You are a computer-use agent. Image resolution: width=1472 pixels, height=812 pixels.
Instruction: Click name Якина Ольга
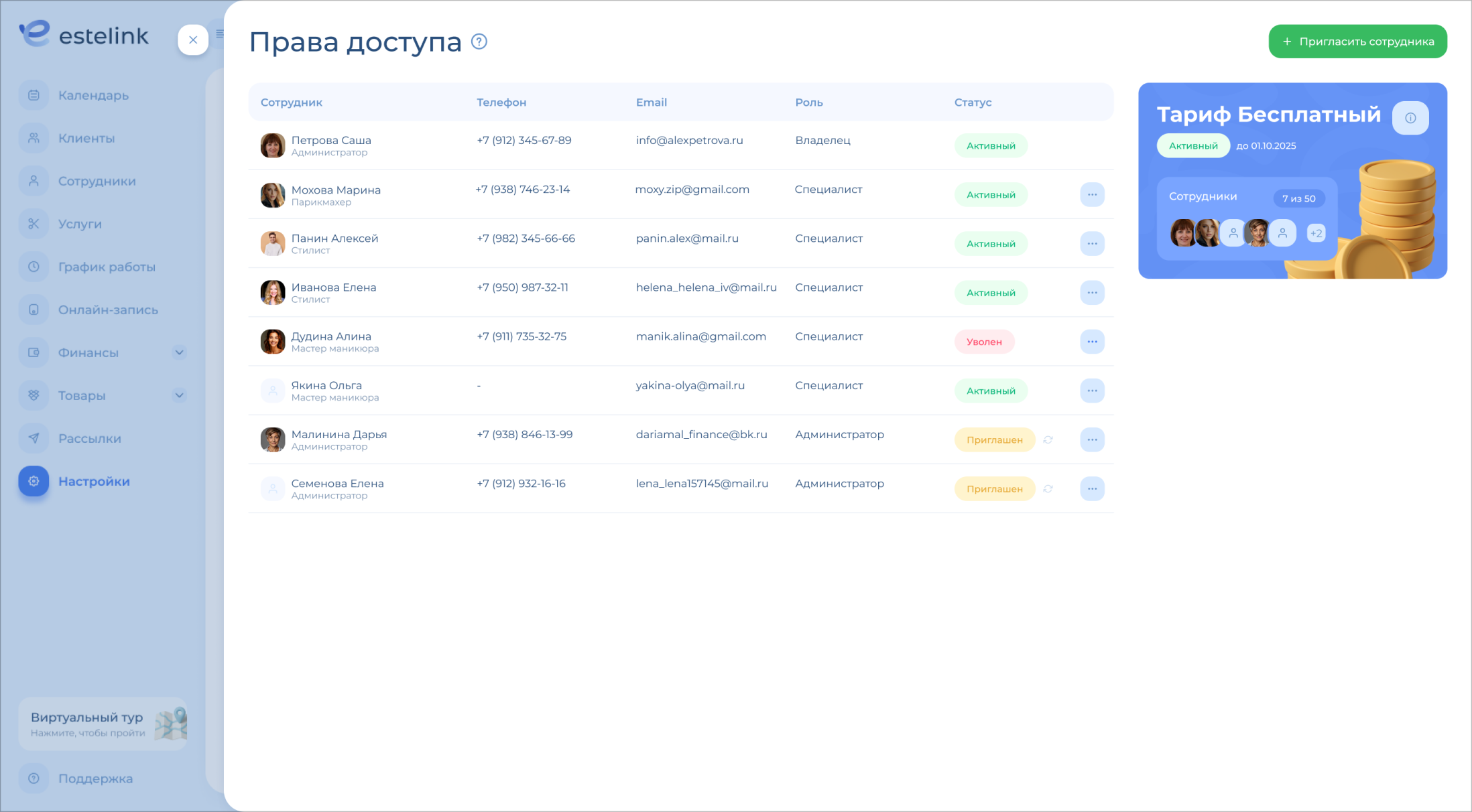[326, 386]
